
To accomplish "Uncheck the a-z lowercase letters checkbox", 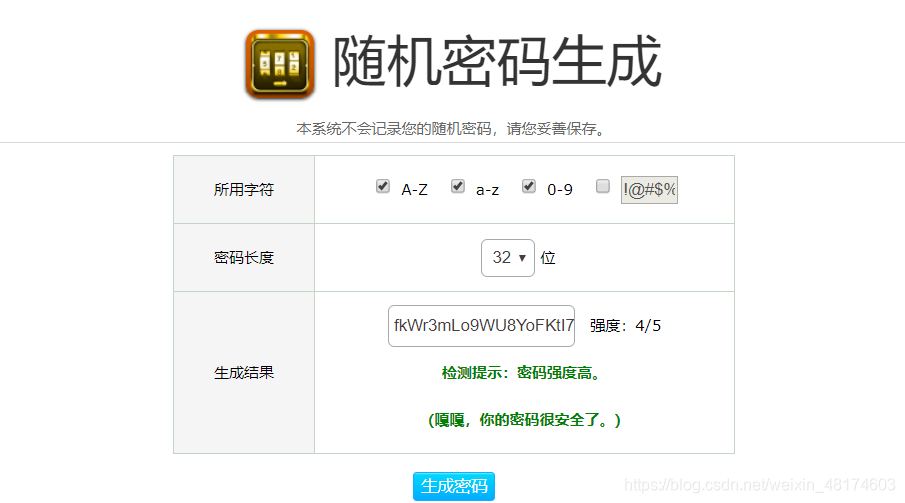I will pyautogui.click(x=458, y=186).
